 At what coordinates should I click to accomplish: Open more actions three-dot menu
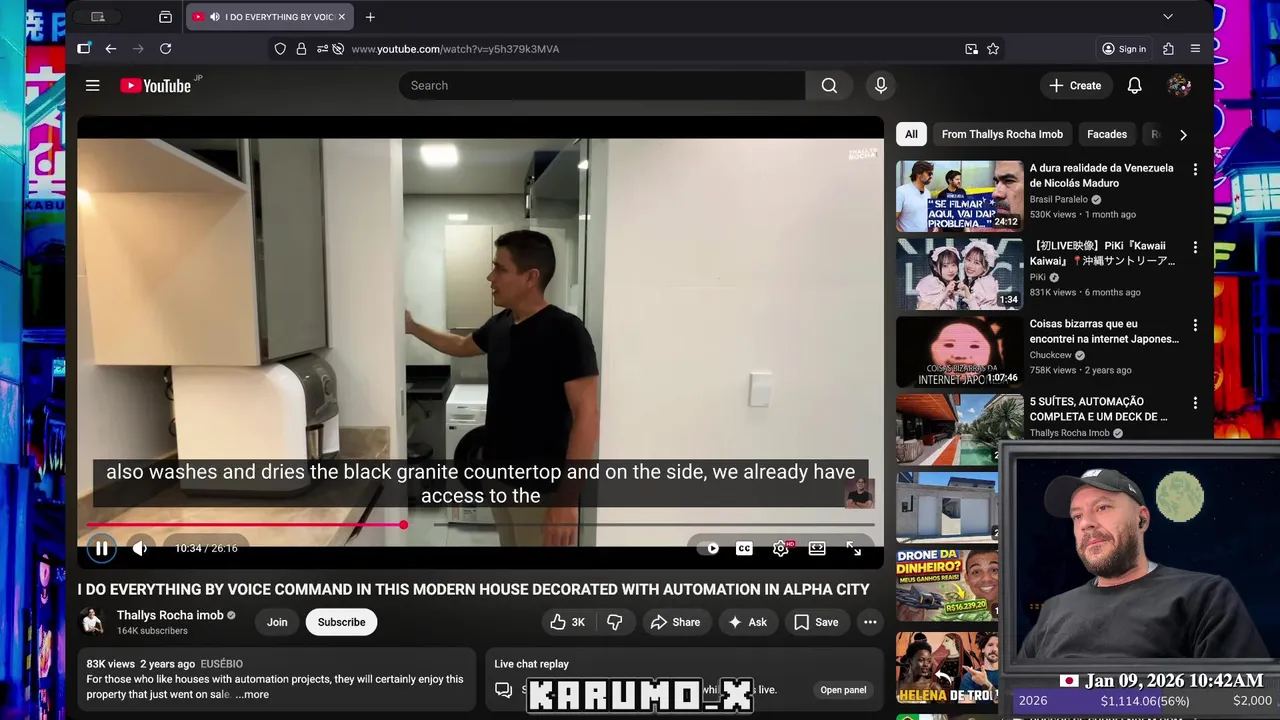(870, 622)
